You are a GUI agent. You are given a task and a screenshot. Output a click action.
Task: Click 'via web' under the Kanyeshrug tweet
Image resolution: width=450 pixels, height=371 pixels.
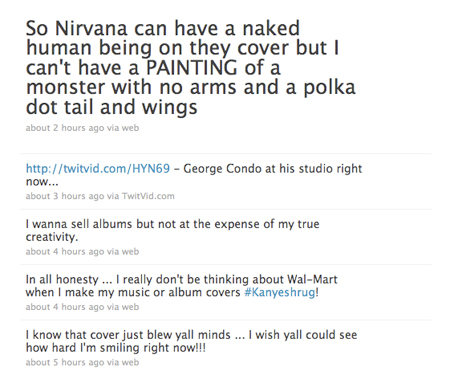[x=123, y=307]
